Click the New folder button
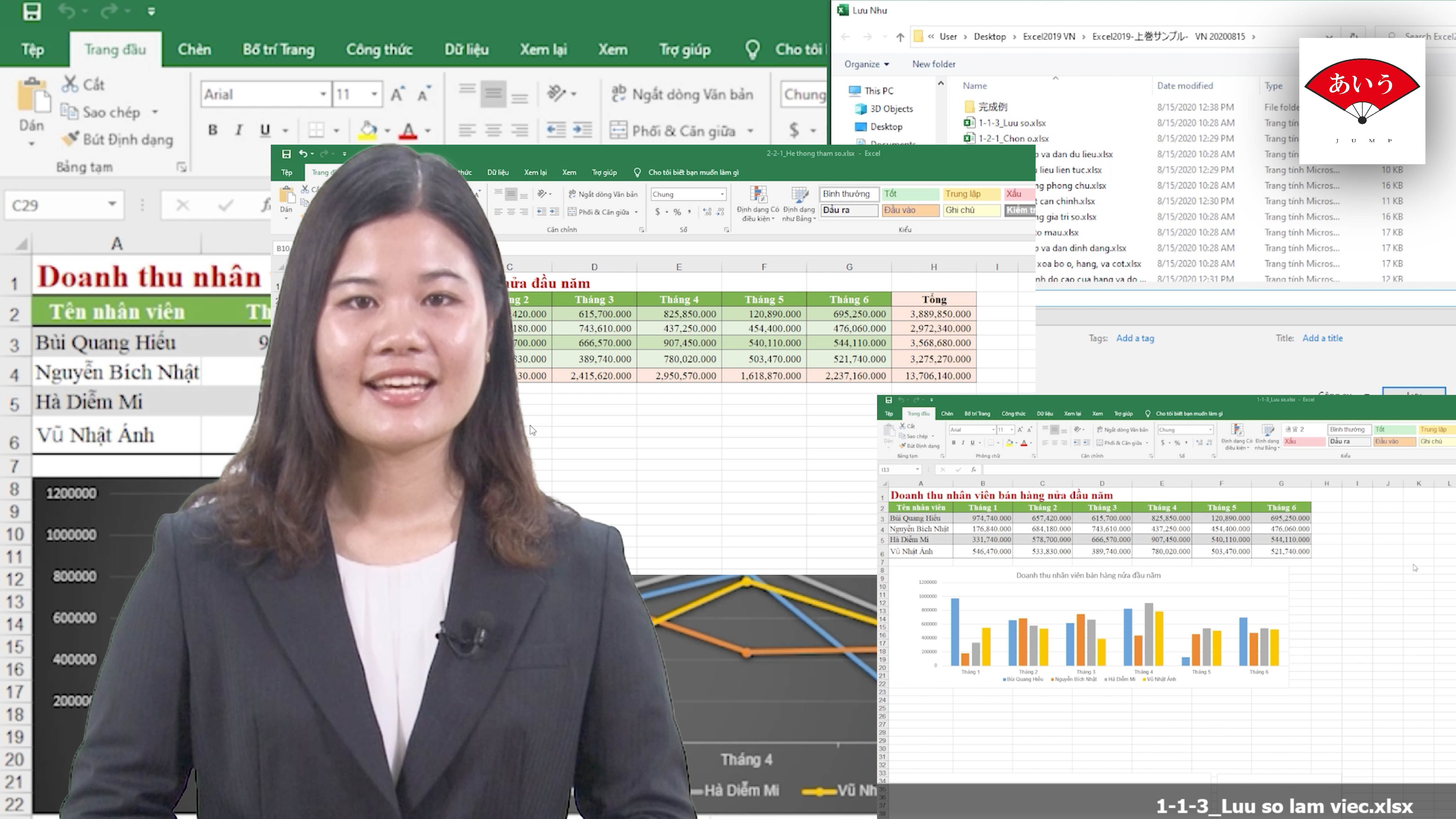This screenshot has height=819, width=1456. click(933, 64)
